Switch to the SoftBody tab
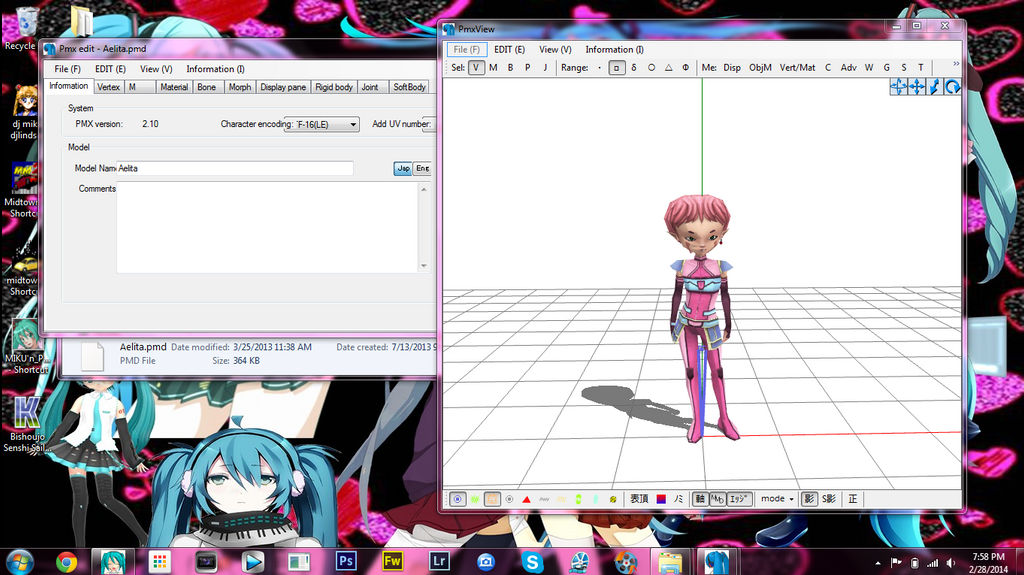This screenshot has height=575, width=1024. click(409, 87)
